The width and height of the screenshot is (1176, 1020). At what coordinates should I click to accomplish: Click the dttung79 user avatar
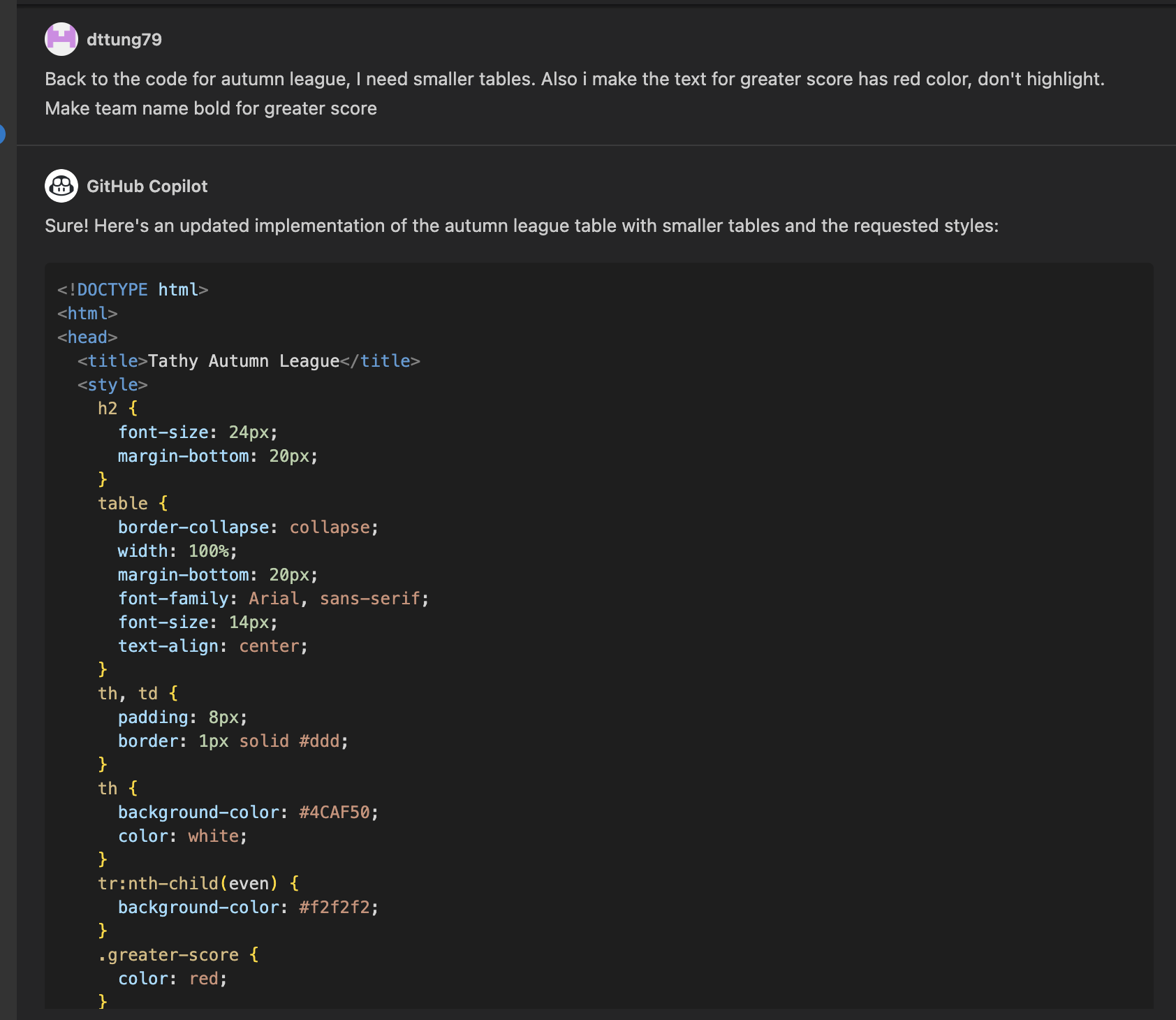(61, 39)
